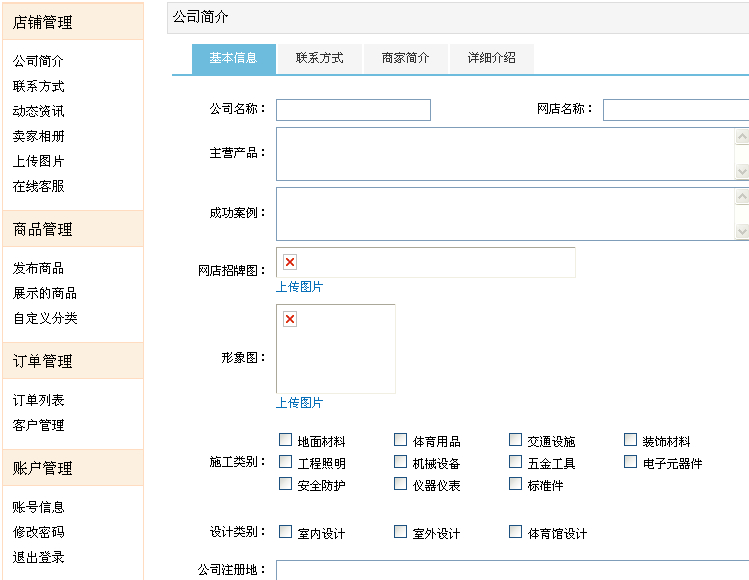Click scroll down arrow in 成功案例 textarea
This screenshot has width=749, height=580.
coord(741,231)
